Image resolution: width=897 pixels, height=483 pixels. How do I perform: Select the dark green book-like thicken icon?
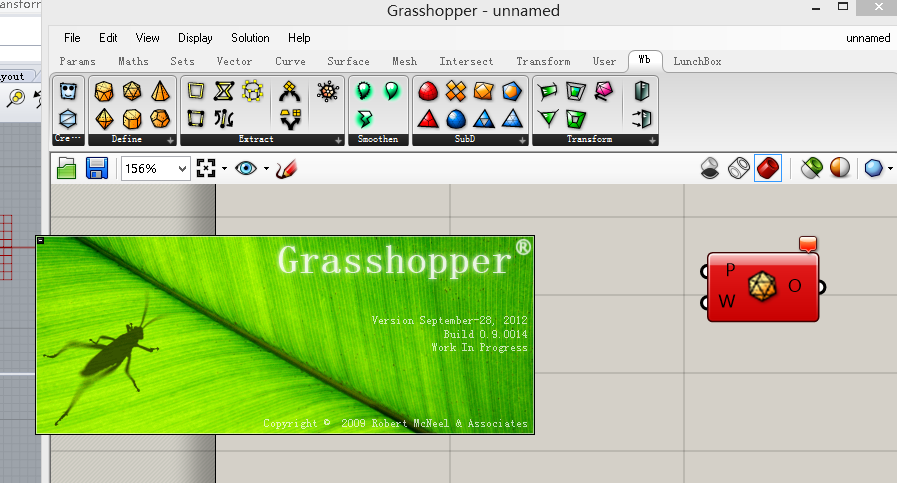point(642,91)
